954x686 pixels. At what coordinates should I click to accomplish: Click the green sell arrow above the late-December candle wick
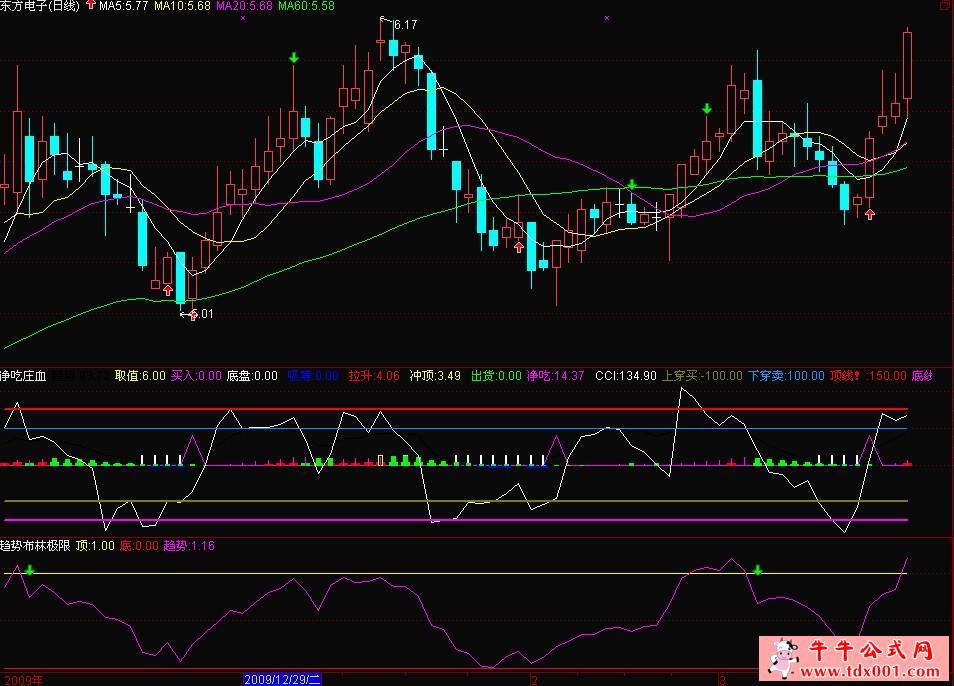294,58
